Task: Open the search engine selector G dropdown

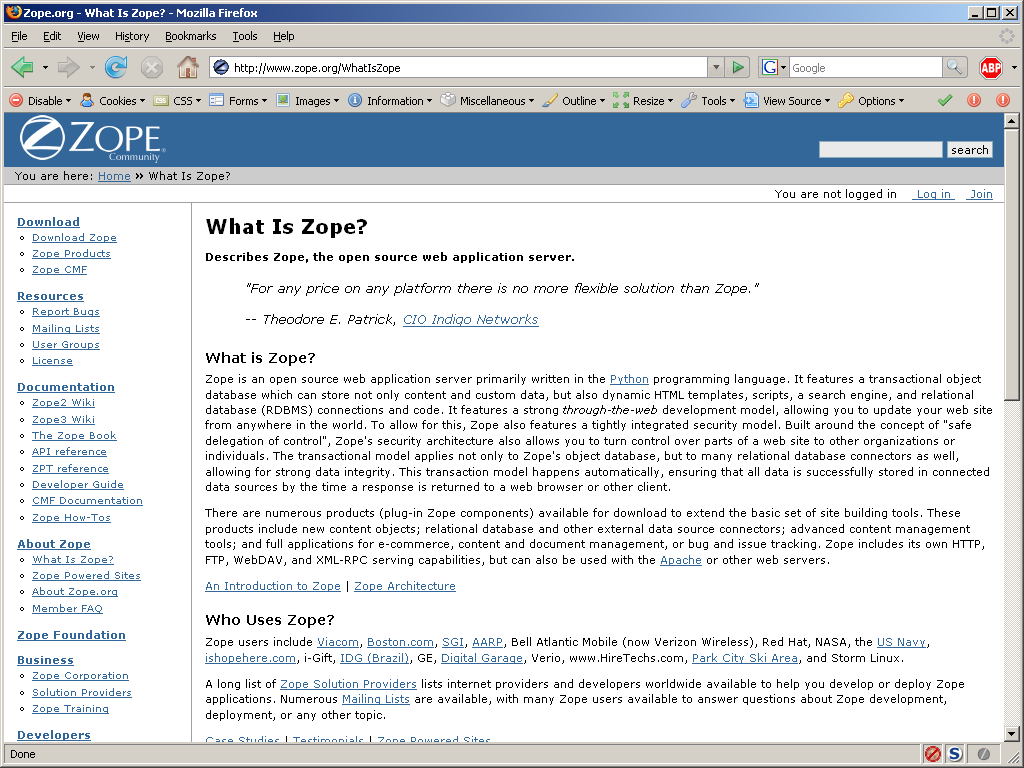Action: coord(774,67)
